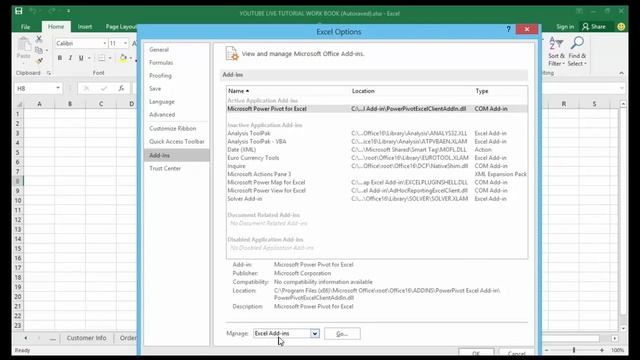The image size is (640, 360).
Task: Click Sign in at the top right
Action: click(565, 27)
